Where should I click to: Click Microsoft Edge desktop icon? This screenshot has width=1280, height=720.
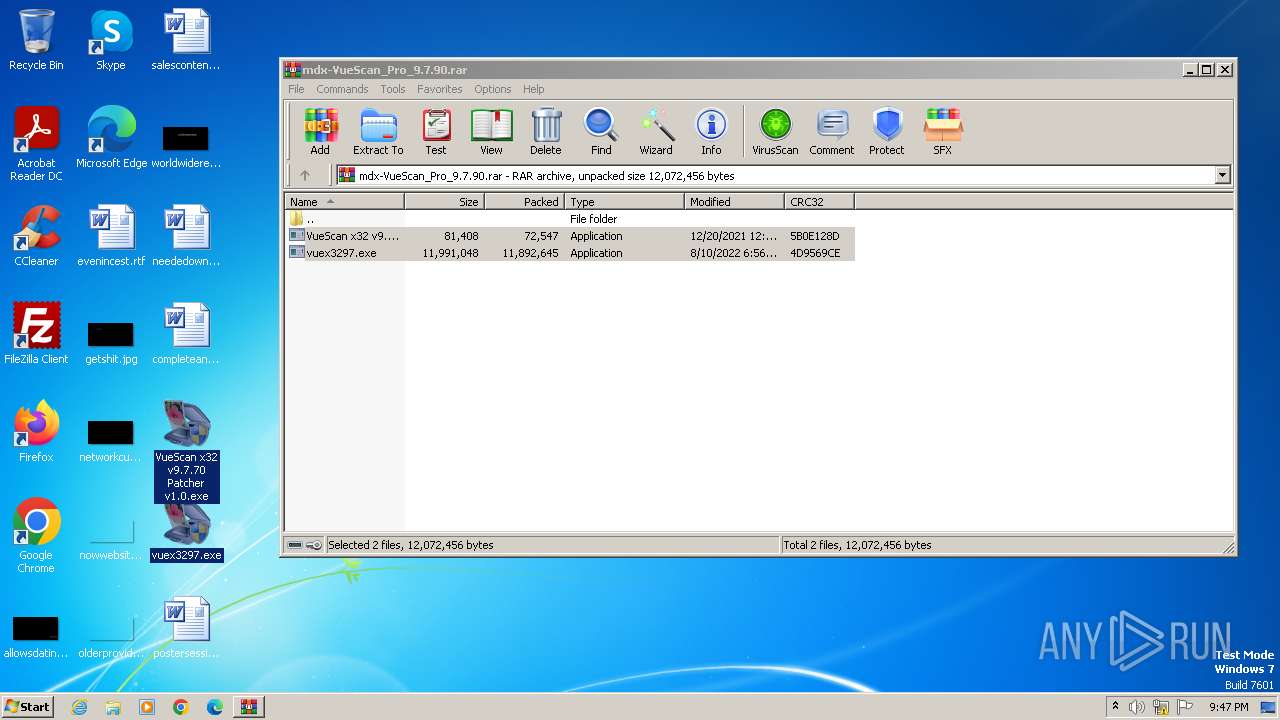pos(111,138)
